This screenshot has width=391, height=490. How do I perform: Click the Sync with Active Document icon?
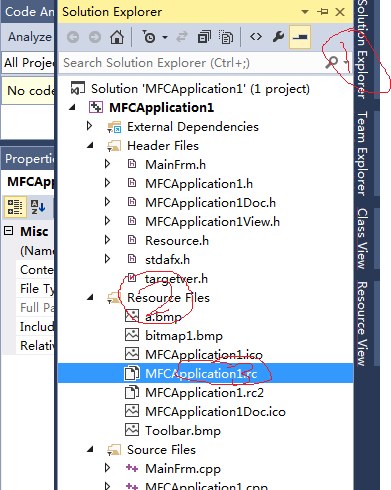[x=182, y=37]
